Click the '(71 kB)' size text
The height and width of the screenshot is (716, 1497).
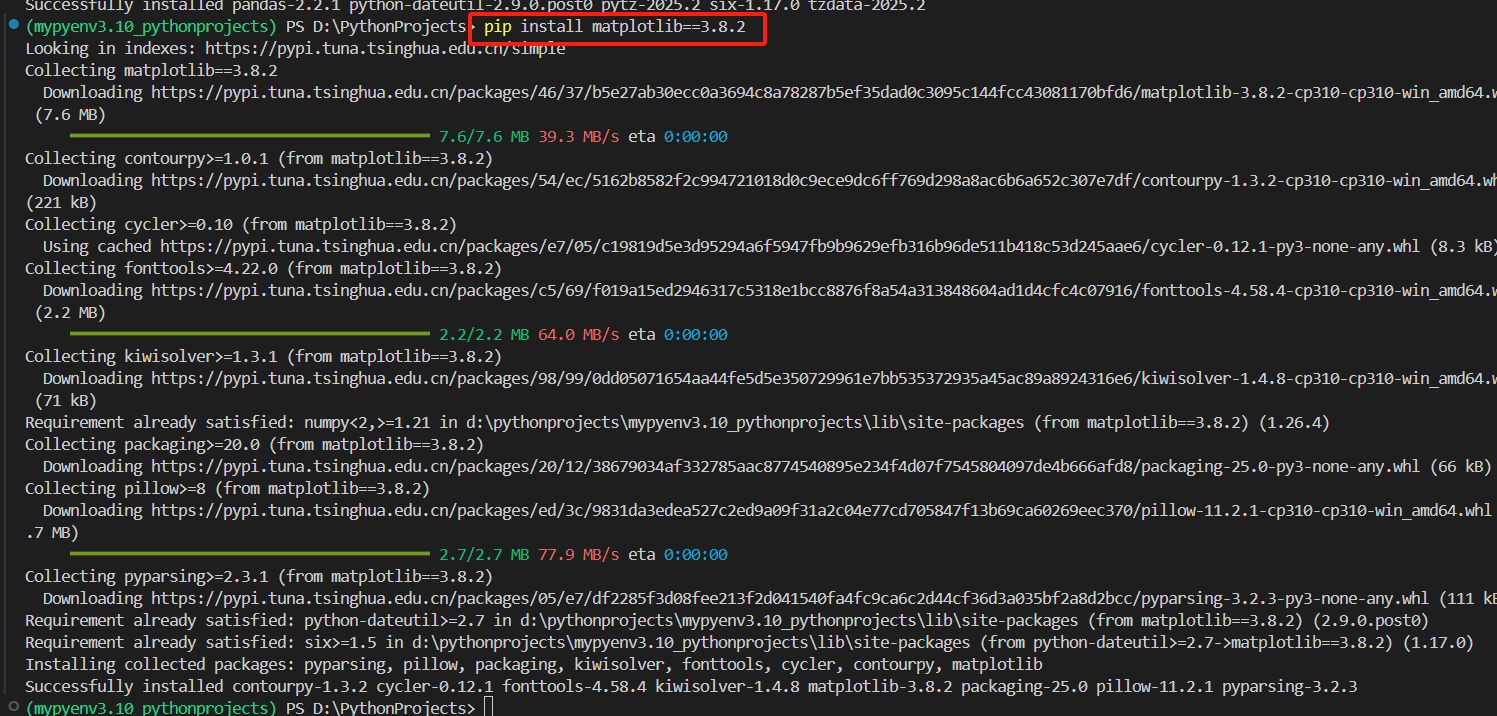[x=65, y=400]
